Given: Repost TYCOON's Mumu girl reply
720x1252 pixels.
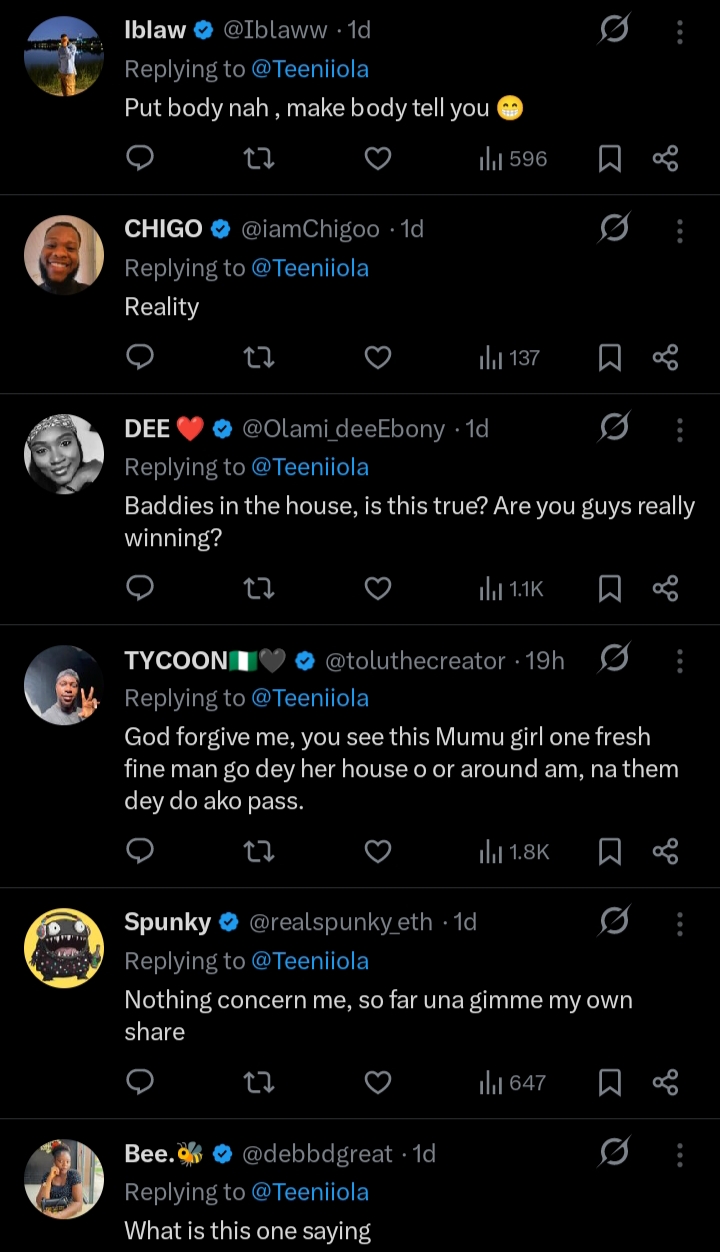Looking at the screenshot, I should point(259,851).
